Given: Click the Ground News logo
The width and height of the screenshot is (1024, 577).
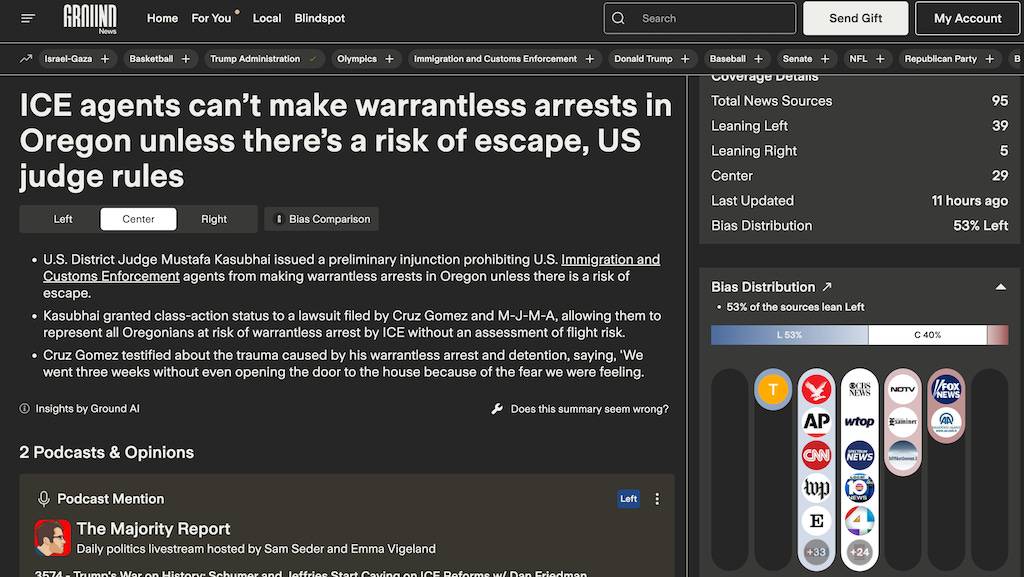Looking at the screenshot, I should [90, 18].
